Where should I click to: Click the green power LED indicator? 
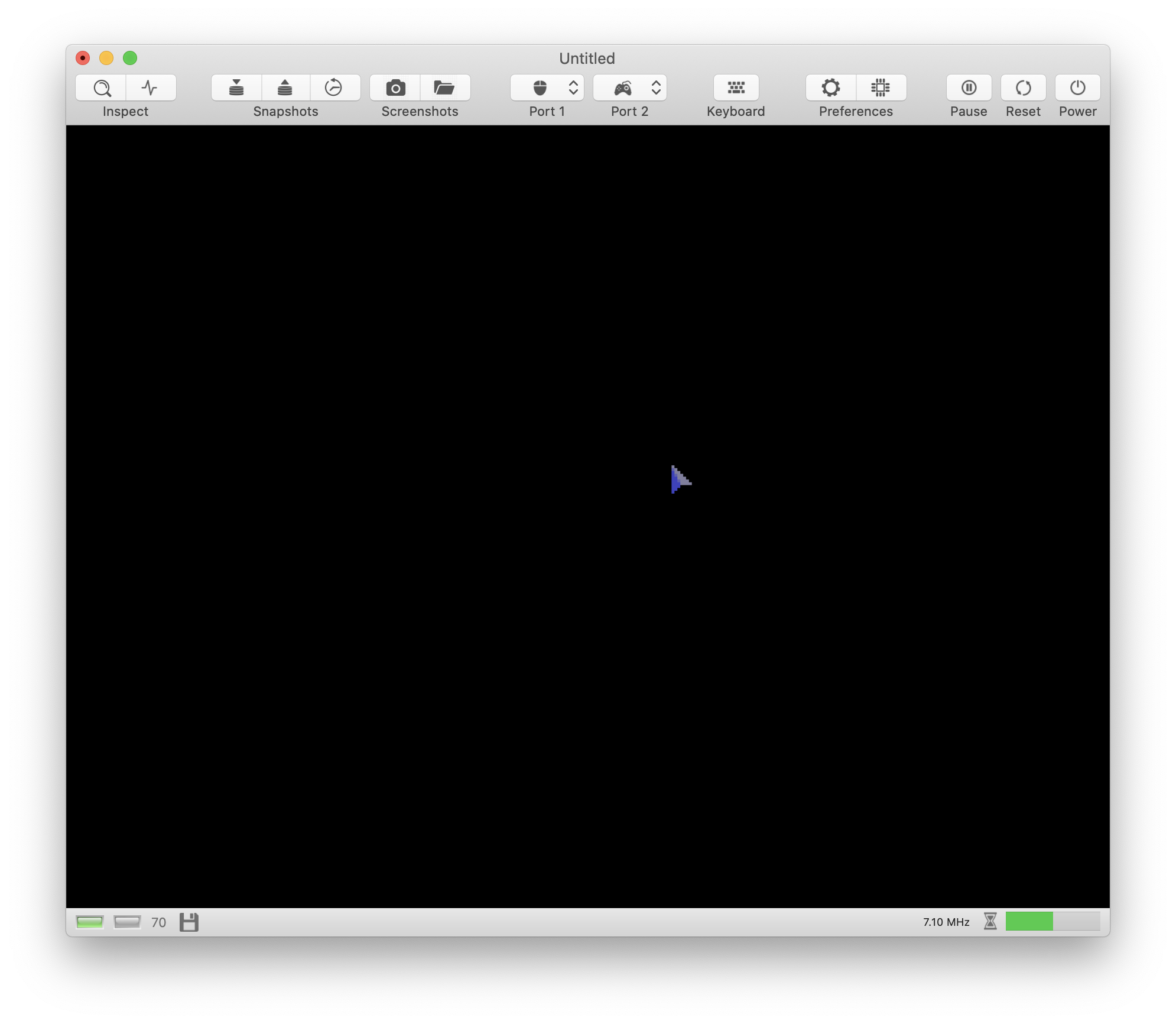pyautogui.click(x=90, y=922)
